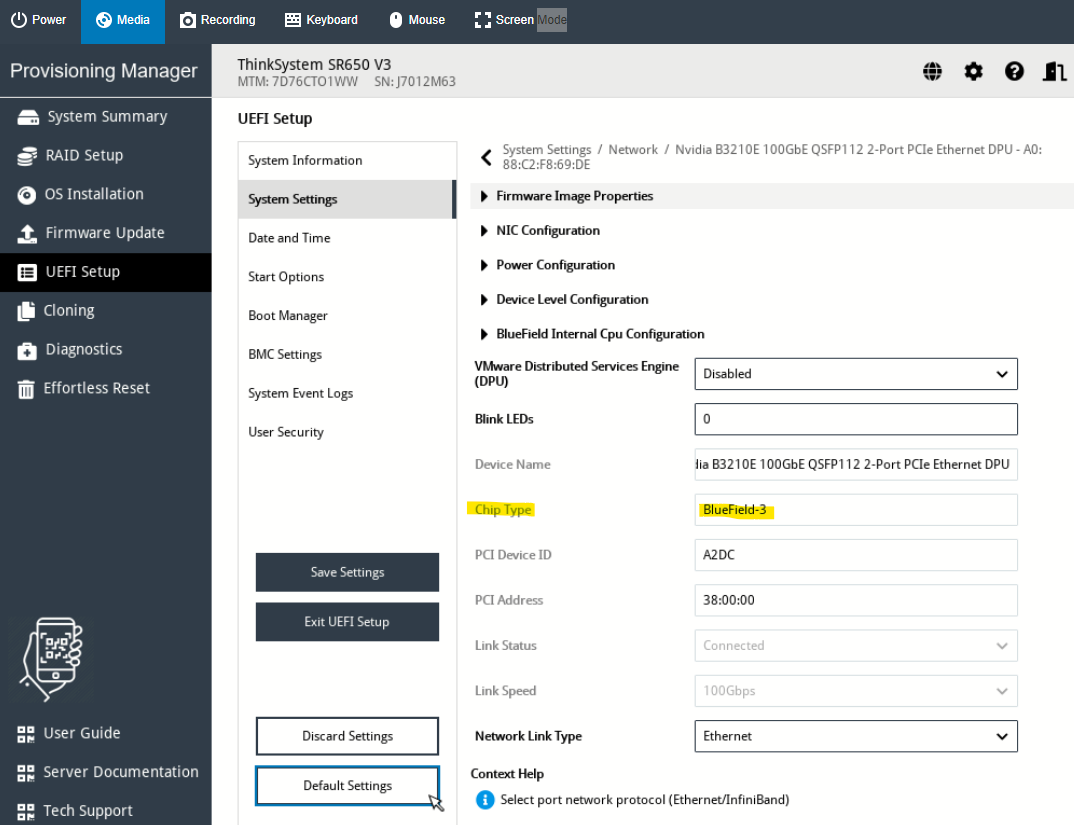Click the exit door icon
This screenshot has width=1074, height=825.
click(x=1055, y=71)
